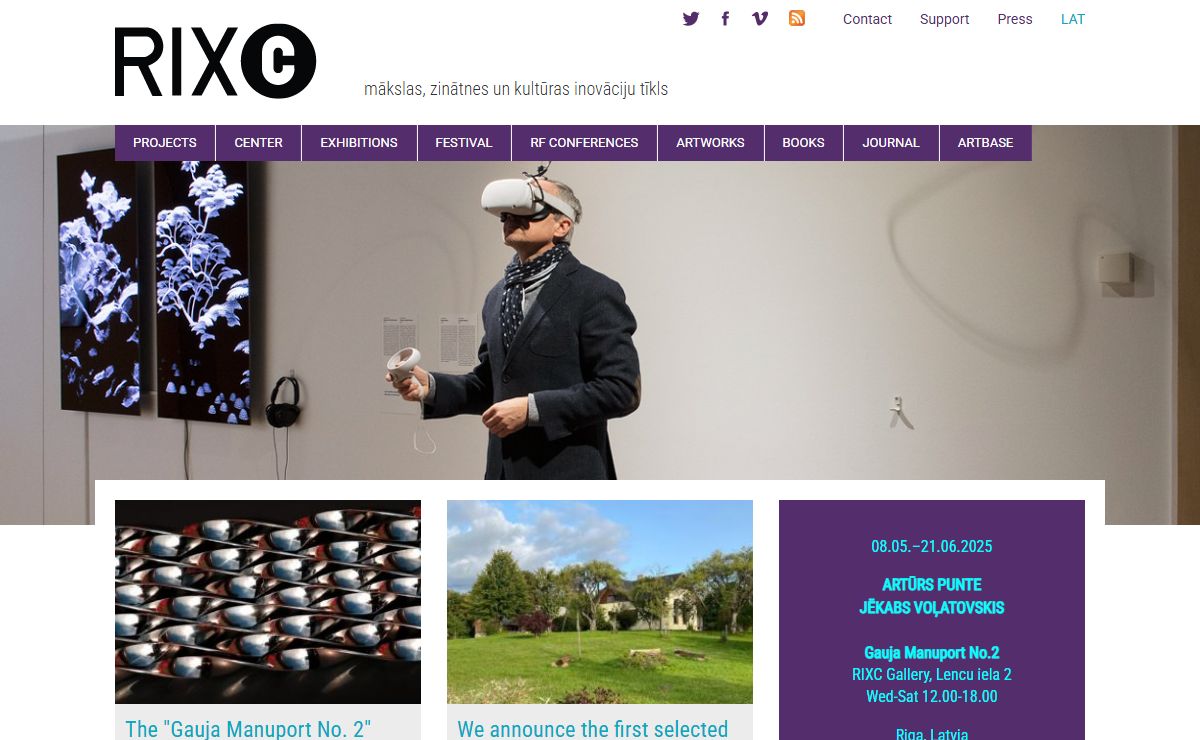The height and width of the screenshot is (740, 1200).
Task: Go home via the RIXC logo
Action: tap(216, 61)
